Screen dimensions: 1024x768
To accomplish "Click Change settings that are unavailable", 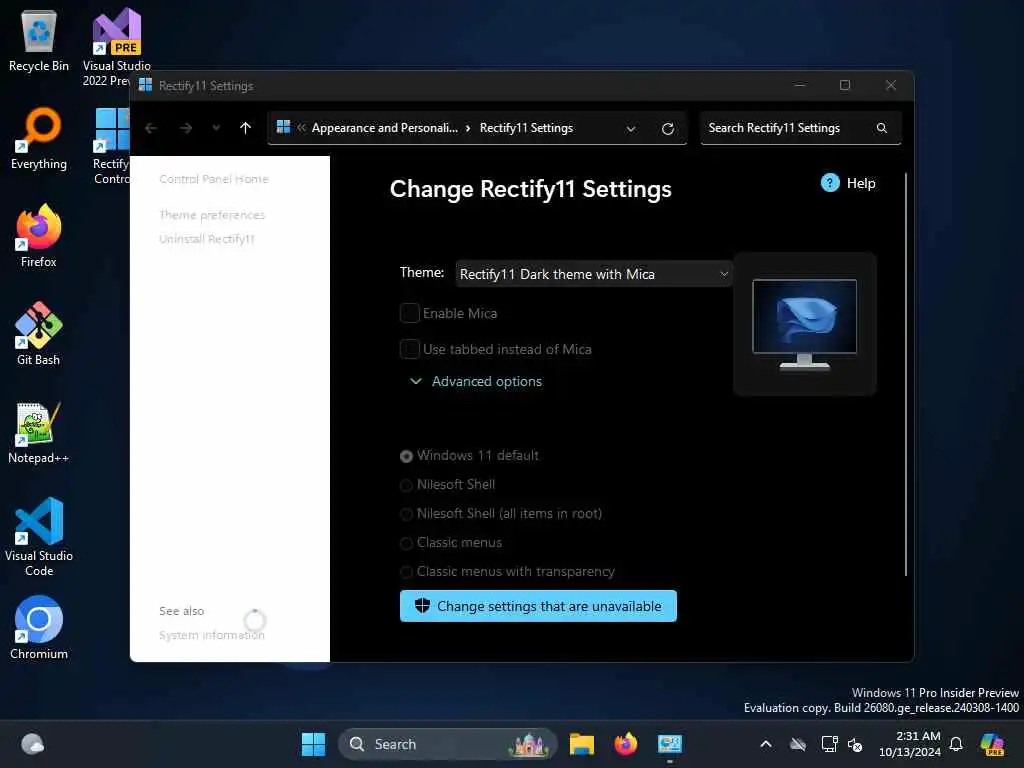I will pos(538,606).
